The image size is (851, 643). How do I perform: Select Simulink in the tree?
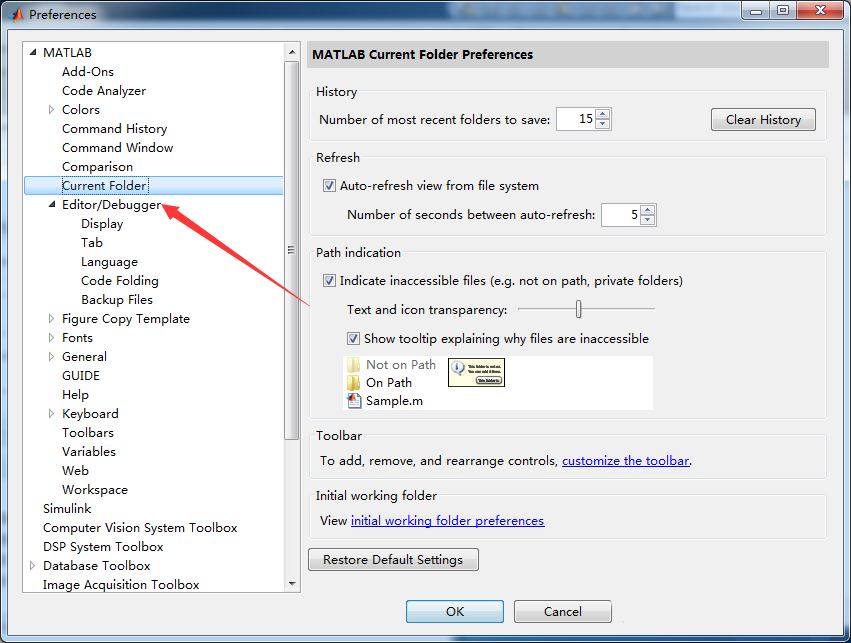point(67,508)
